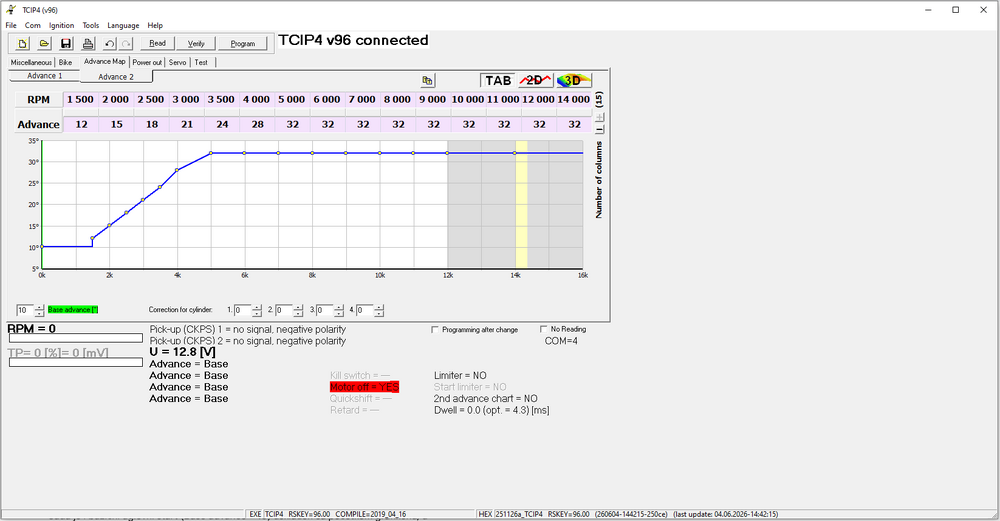Click the Verify button
Screen dimensions: 1000x521
[196, 43]
